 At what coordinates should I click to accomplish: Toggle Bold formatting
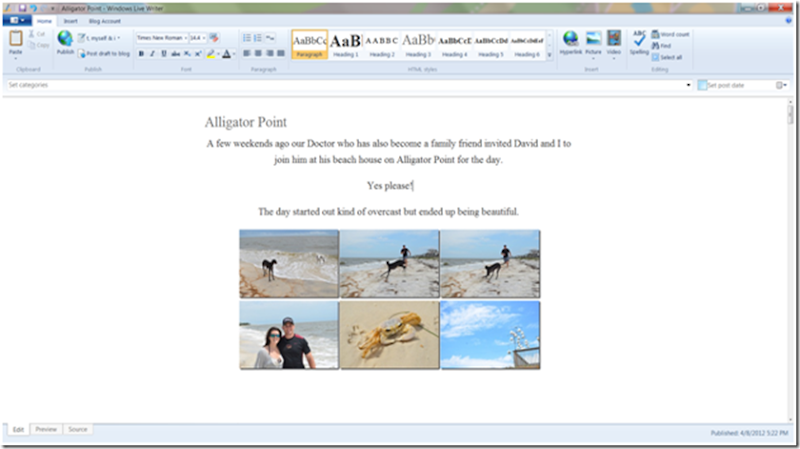tap(141, 54)
